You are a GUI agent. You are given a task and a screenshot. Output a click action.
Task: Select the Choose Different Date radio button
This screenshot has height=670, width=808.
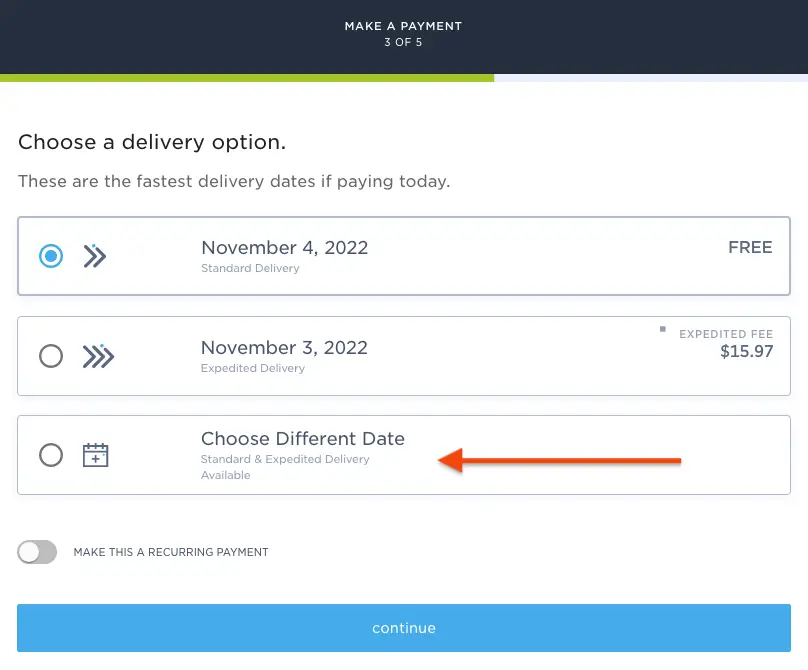click(x=51, y=455)
